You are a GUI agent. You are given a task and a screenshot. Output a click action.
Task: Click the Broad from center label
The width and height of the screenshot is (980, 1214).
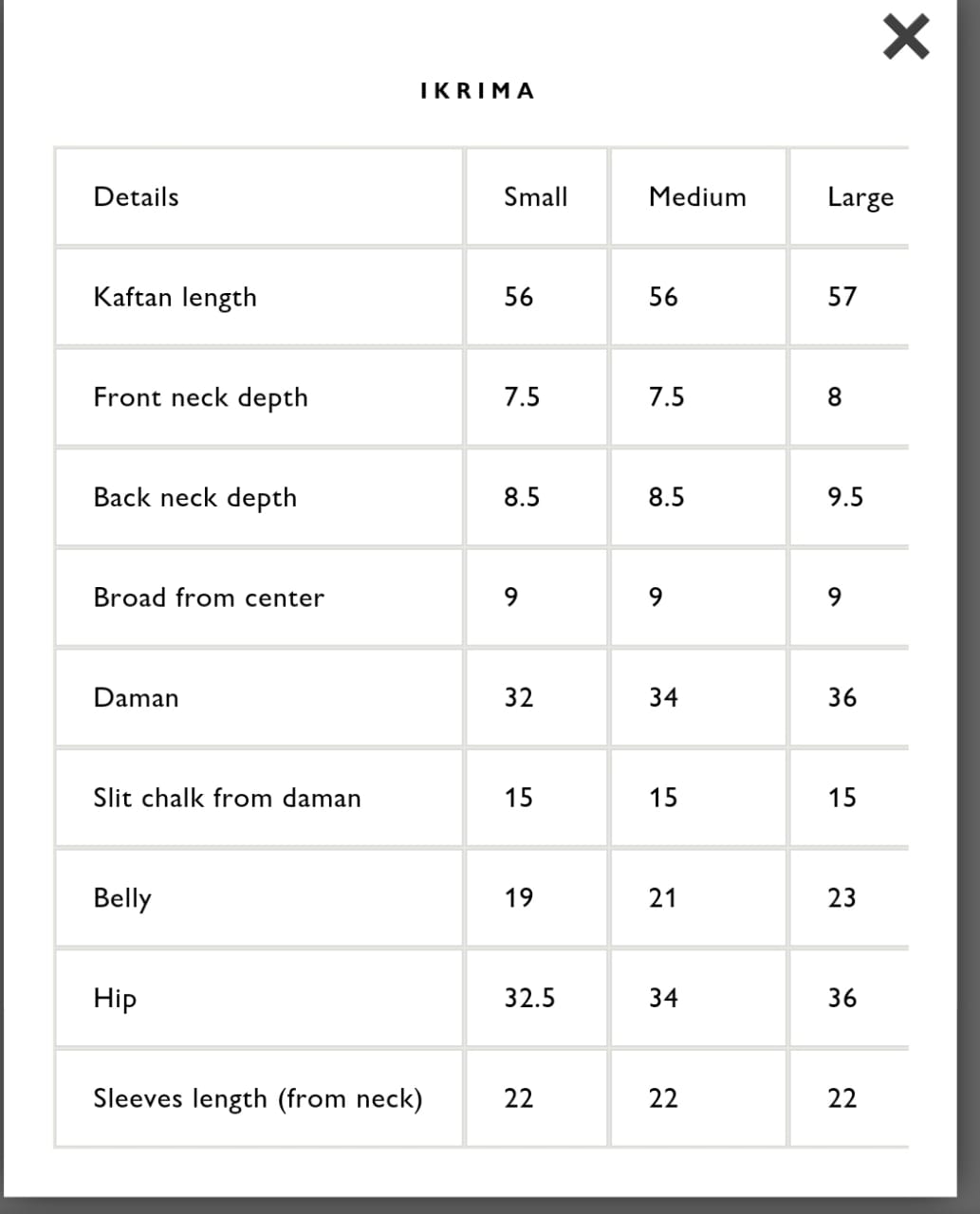(x=208, y=598)
